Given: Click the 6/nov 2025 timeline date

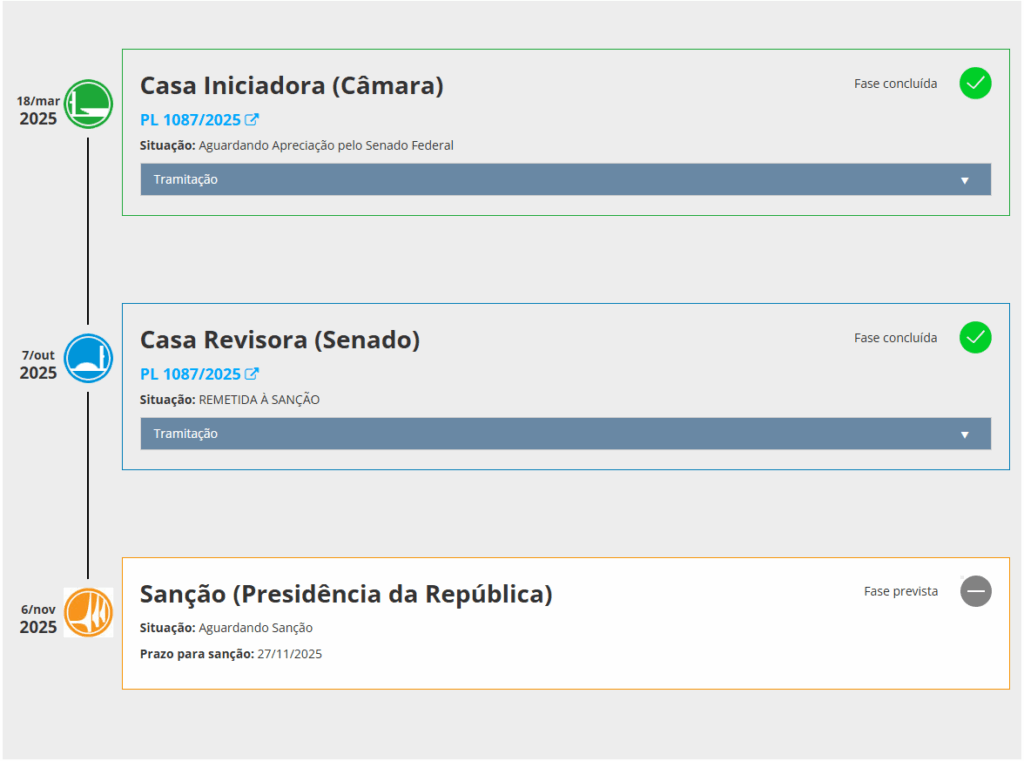Looking at the screenshot, I should pyautogui.click(x=39, y=619).
